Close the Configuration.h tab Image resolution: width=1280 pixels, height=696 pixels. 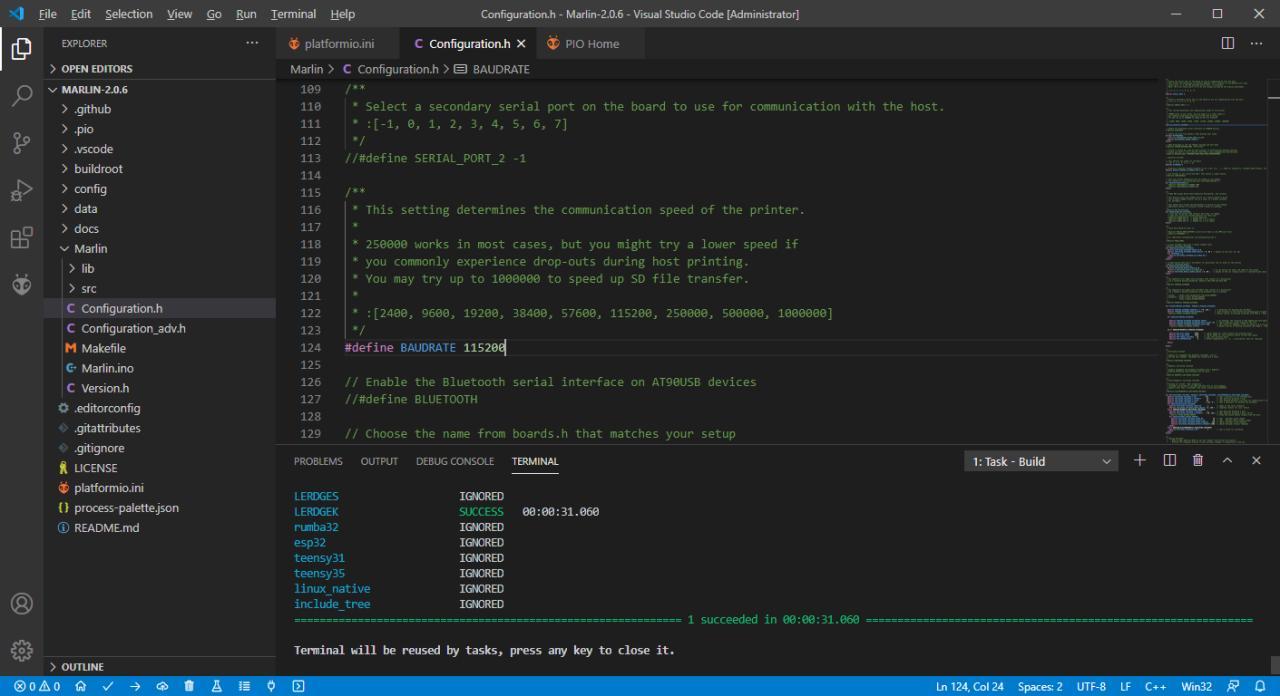(521, 44)
